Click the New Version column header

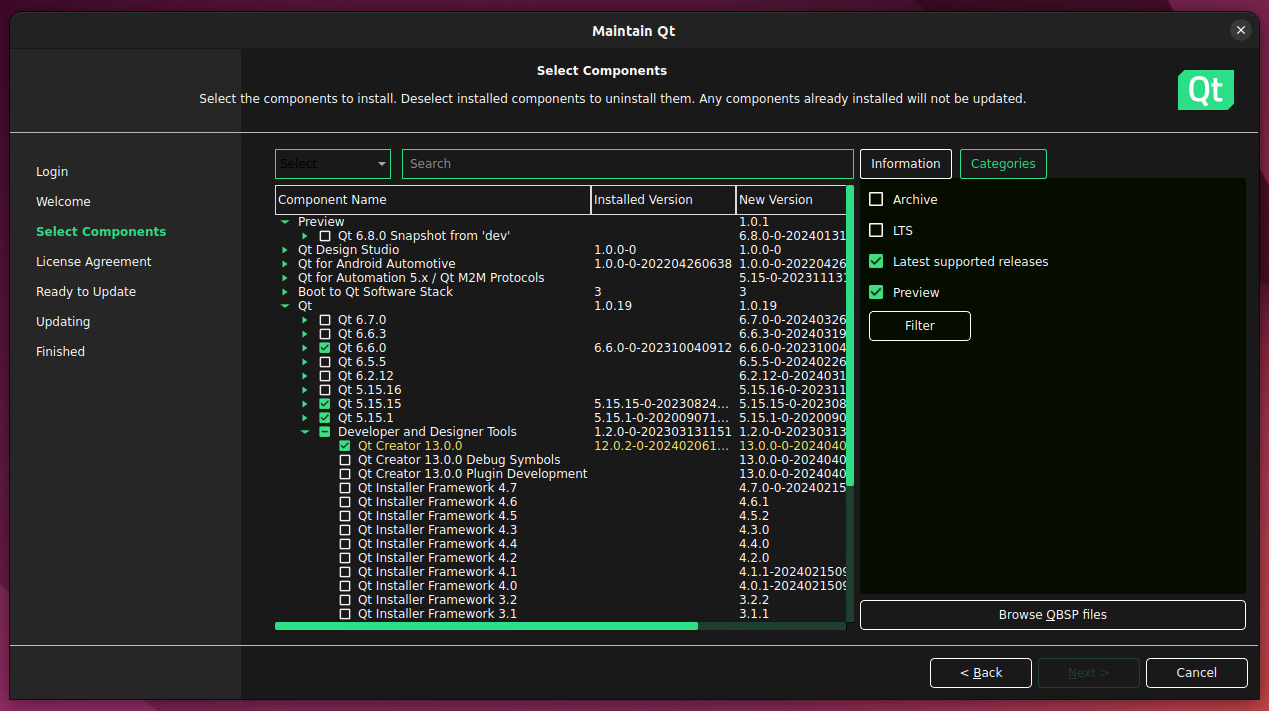point(791,200)
